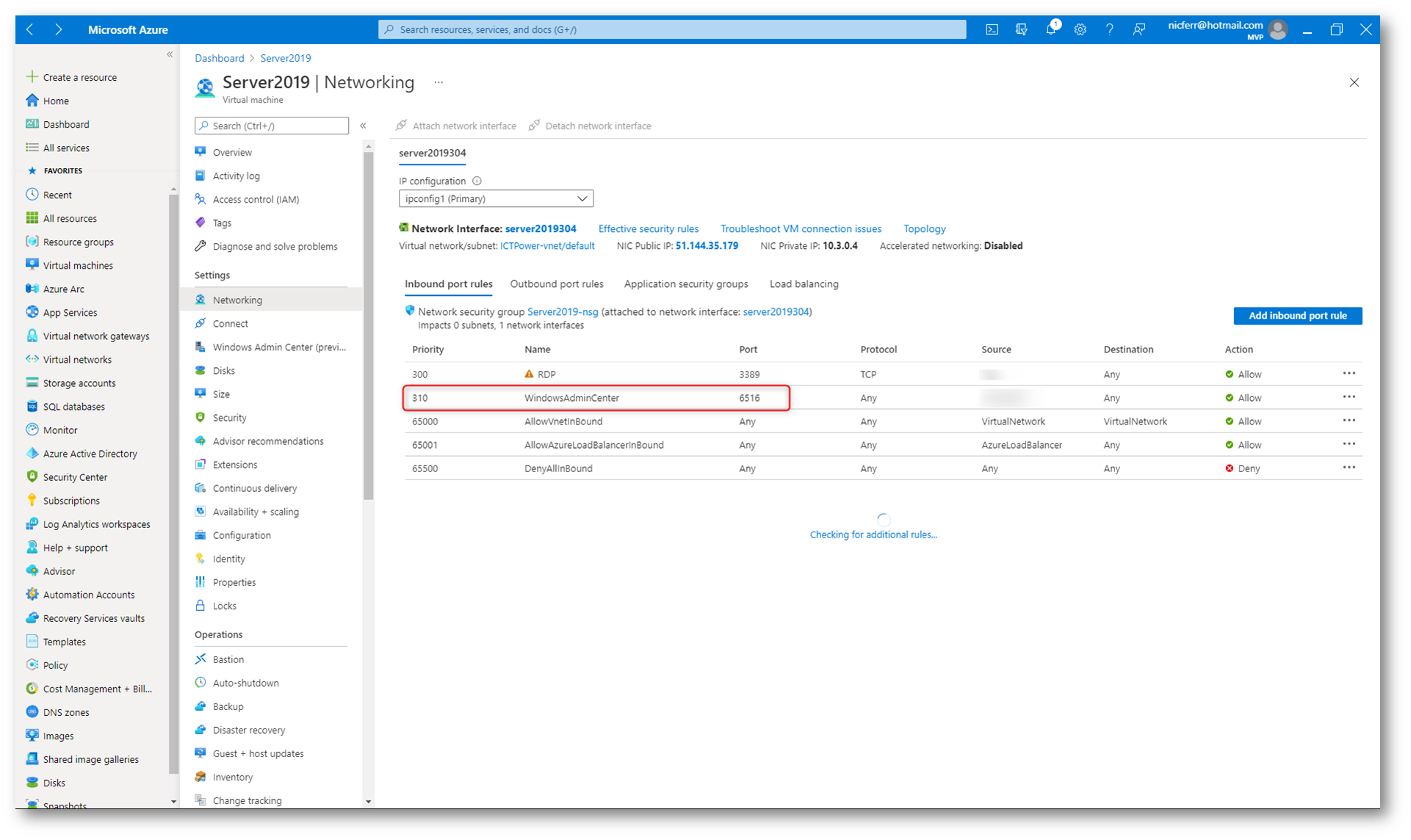Close the Networking blade with X
The image size is (1411, 840).
coord(1354,82)
